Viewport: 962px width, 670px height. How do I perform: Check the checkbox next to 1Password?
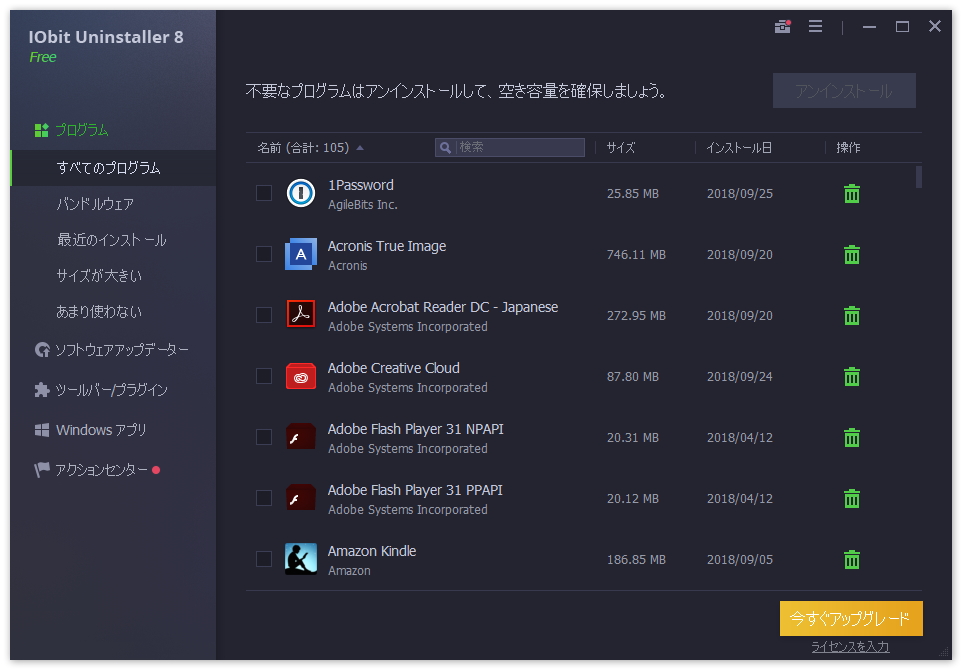264,193
